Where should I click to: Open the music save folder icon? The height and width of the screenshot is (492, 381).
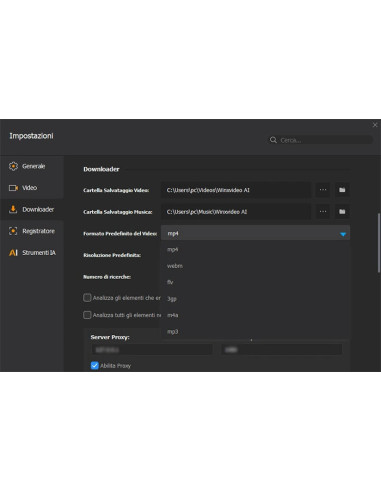(x=342, y=212)
